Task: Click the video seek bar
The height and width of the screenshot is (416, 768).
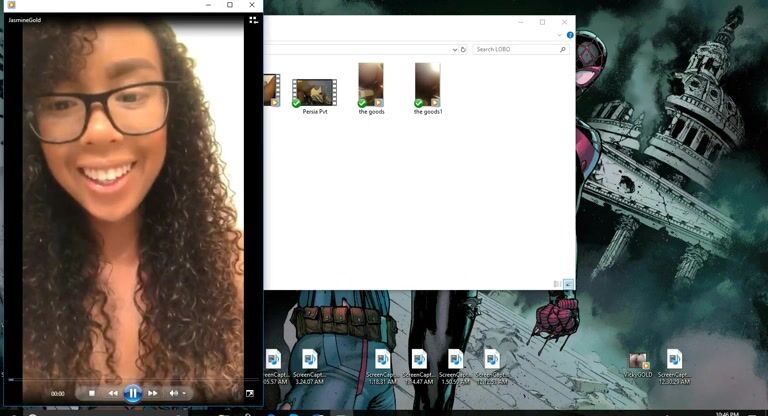Action: (x=130, y=379)
